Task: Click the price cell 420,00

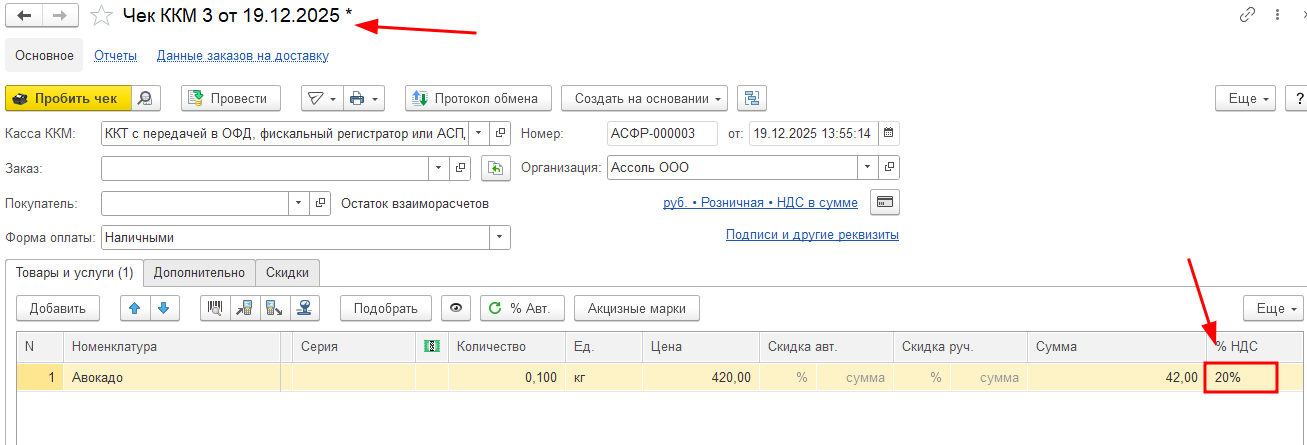Action: click(x=701, y=377)
